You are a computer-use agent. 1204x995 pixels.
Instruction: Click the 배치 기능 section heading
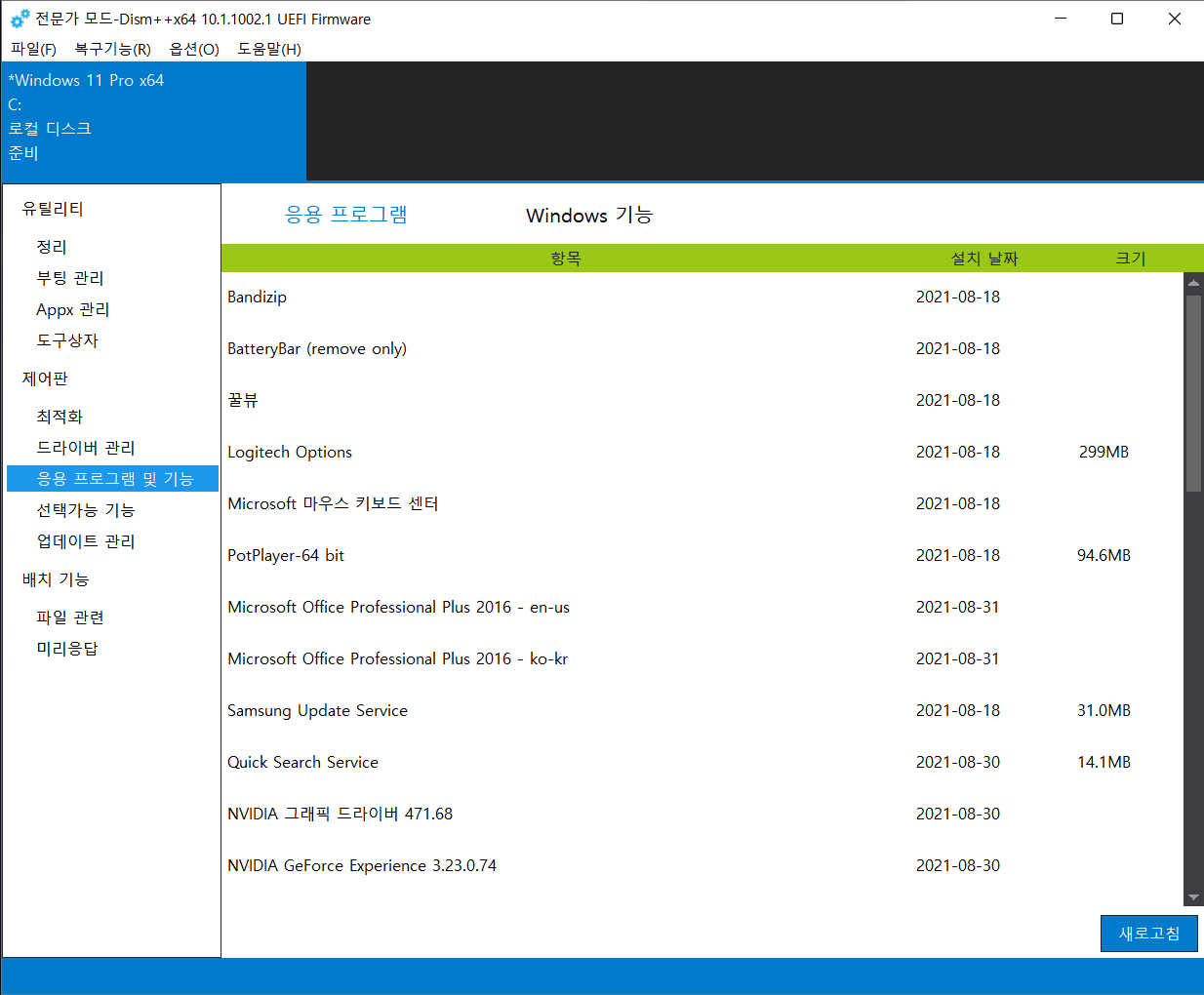[56, 579]
